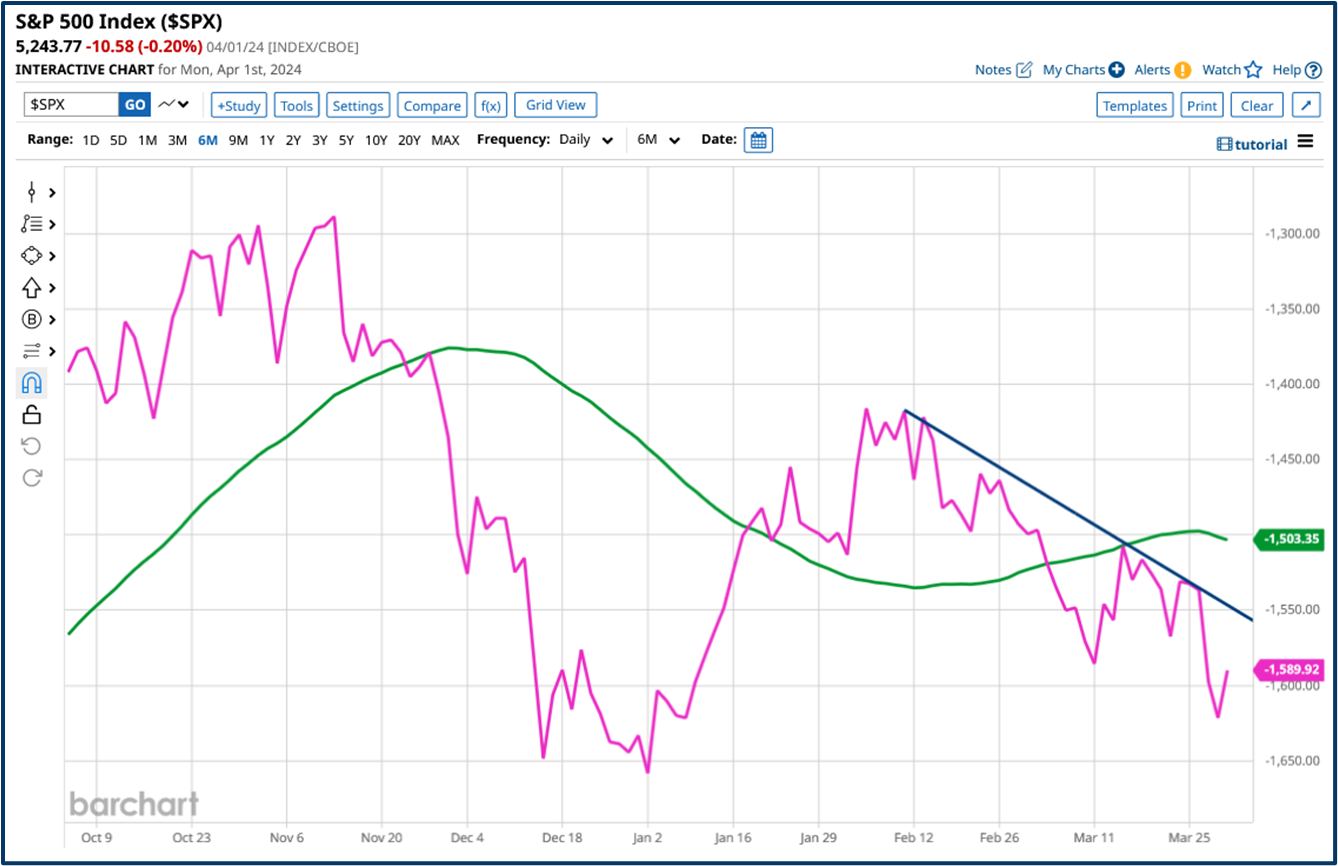Select the B circle annotation tool

[31, 319]
